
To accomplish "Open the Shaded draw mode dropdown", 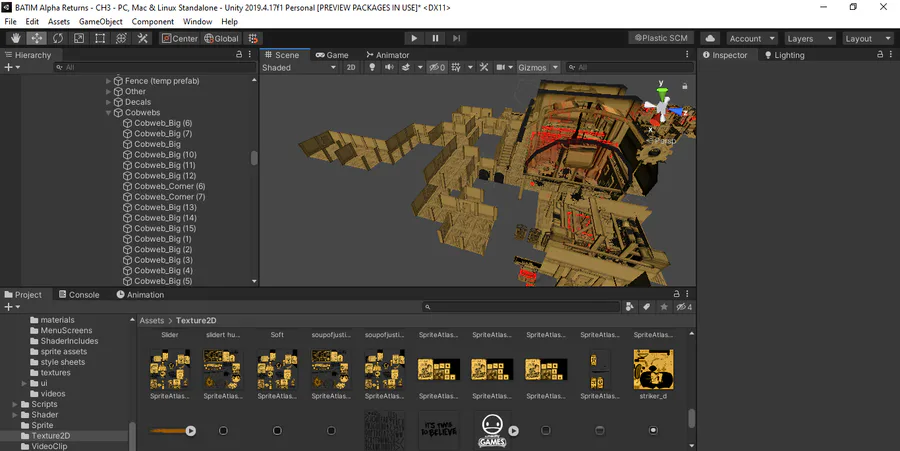I will point(299,67).
